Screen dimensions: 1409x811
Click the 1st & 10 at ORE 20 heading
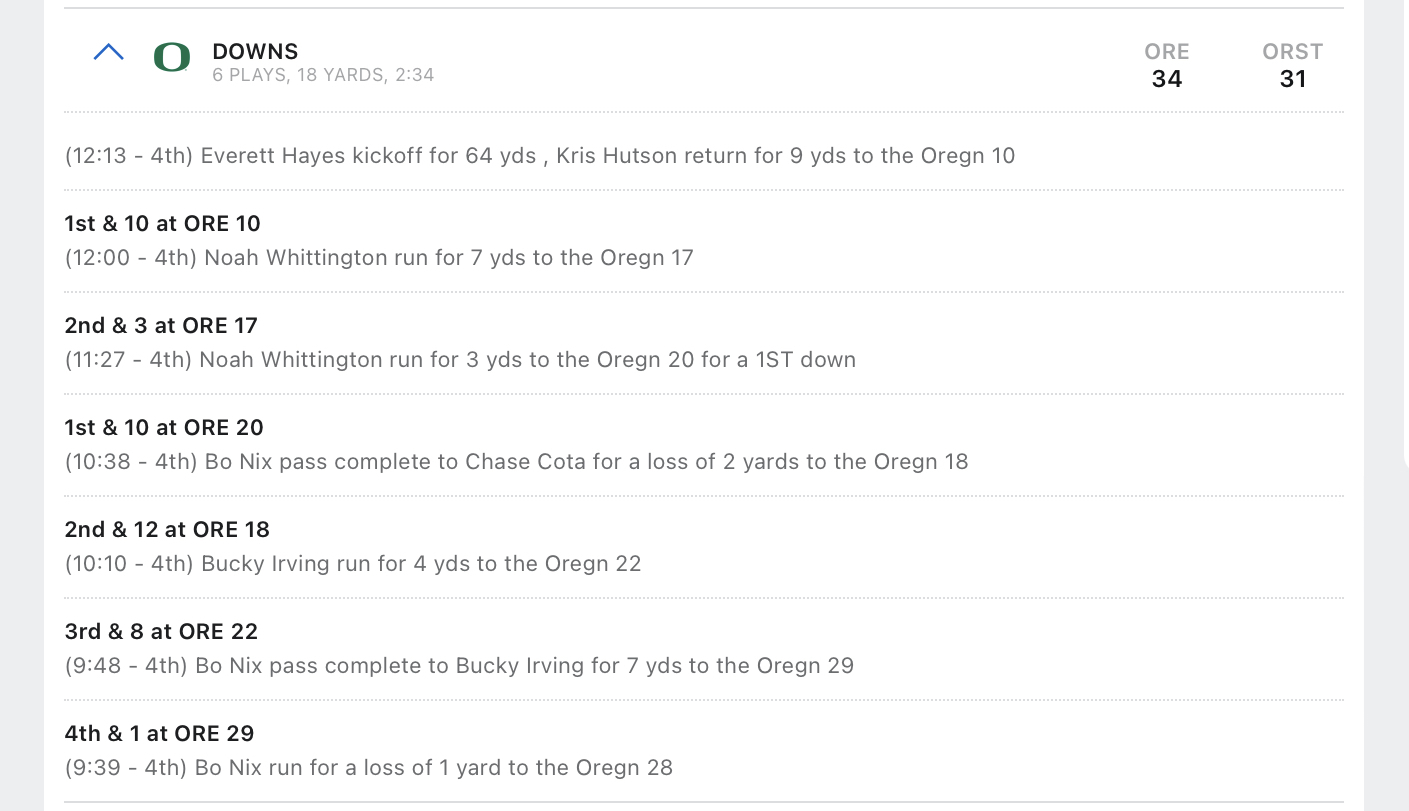click(164, 427)
